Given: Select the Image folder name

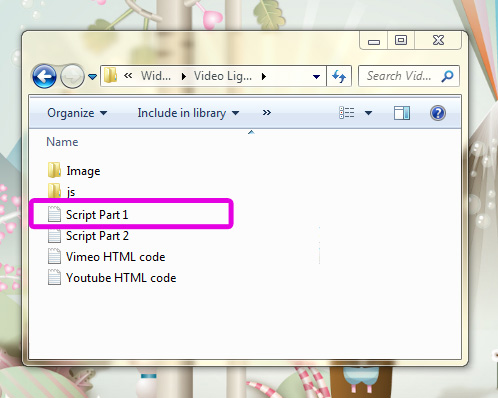Looking at the screenshot, I should click(x=83, y=171).
